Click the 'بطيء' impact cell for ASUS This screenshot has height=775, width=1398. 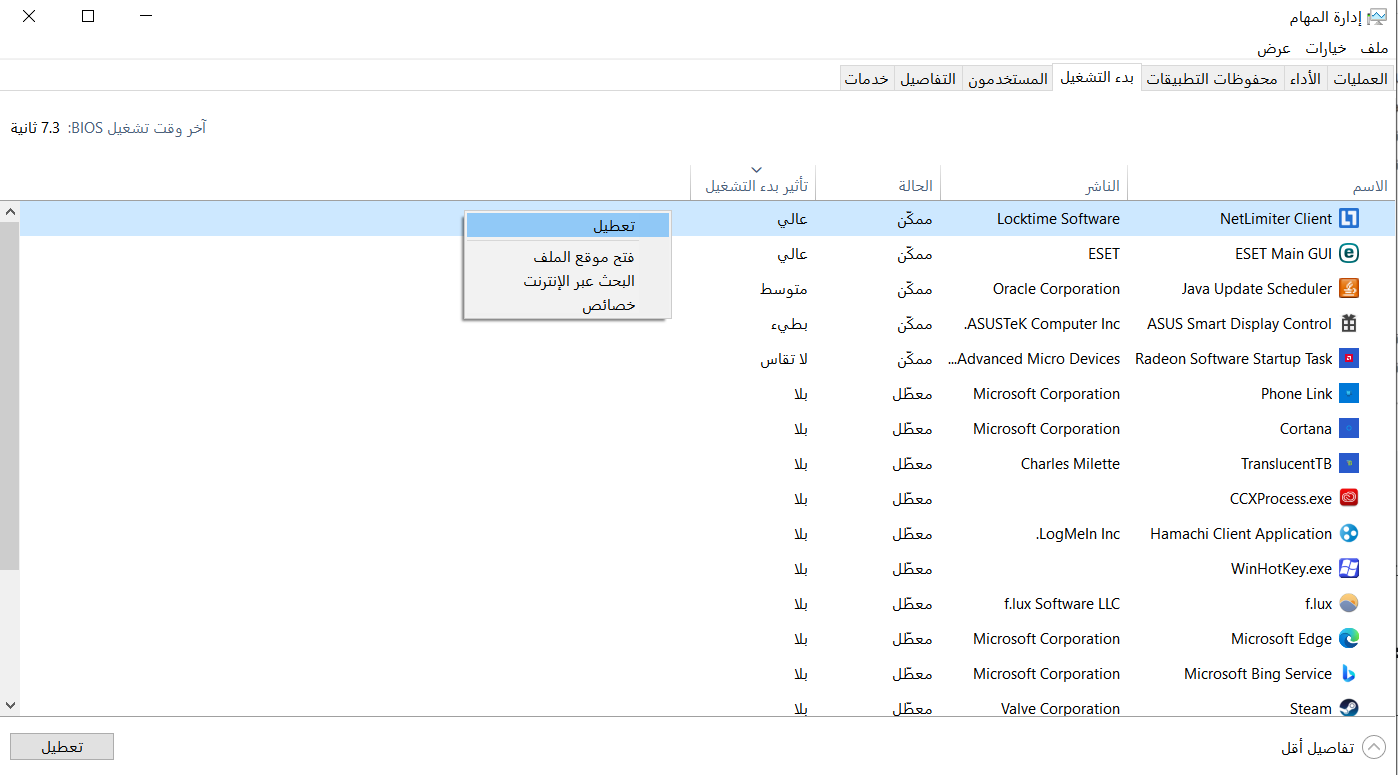(x=789, y=324)
